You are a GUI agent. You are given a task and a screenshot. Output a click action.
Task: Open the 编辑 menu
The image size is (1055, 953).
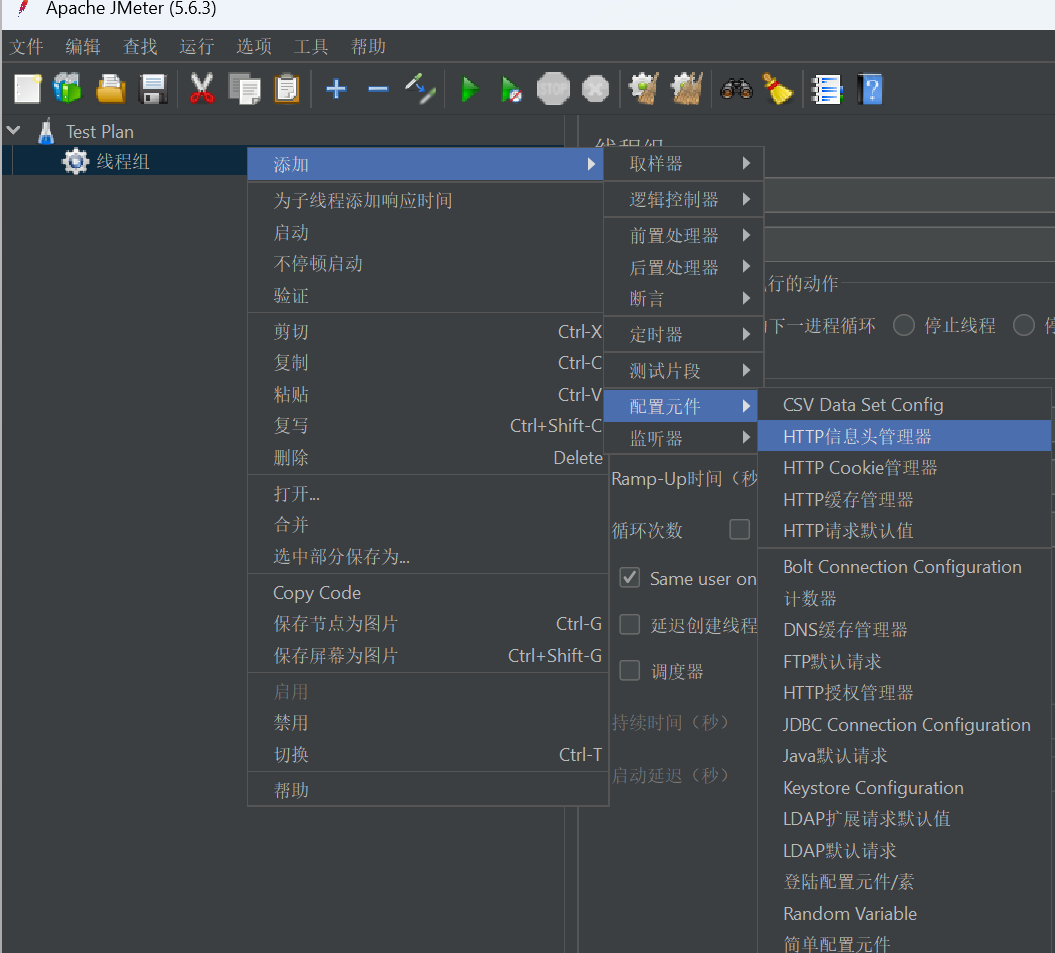83,46
